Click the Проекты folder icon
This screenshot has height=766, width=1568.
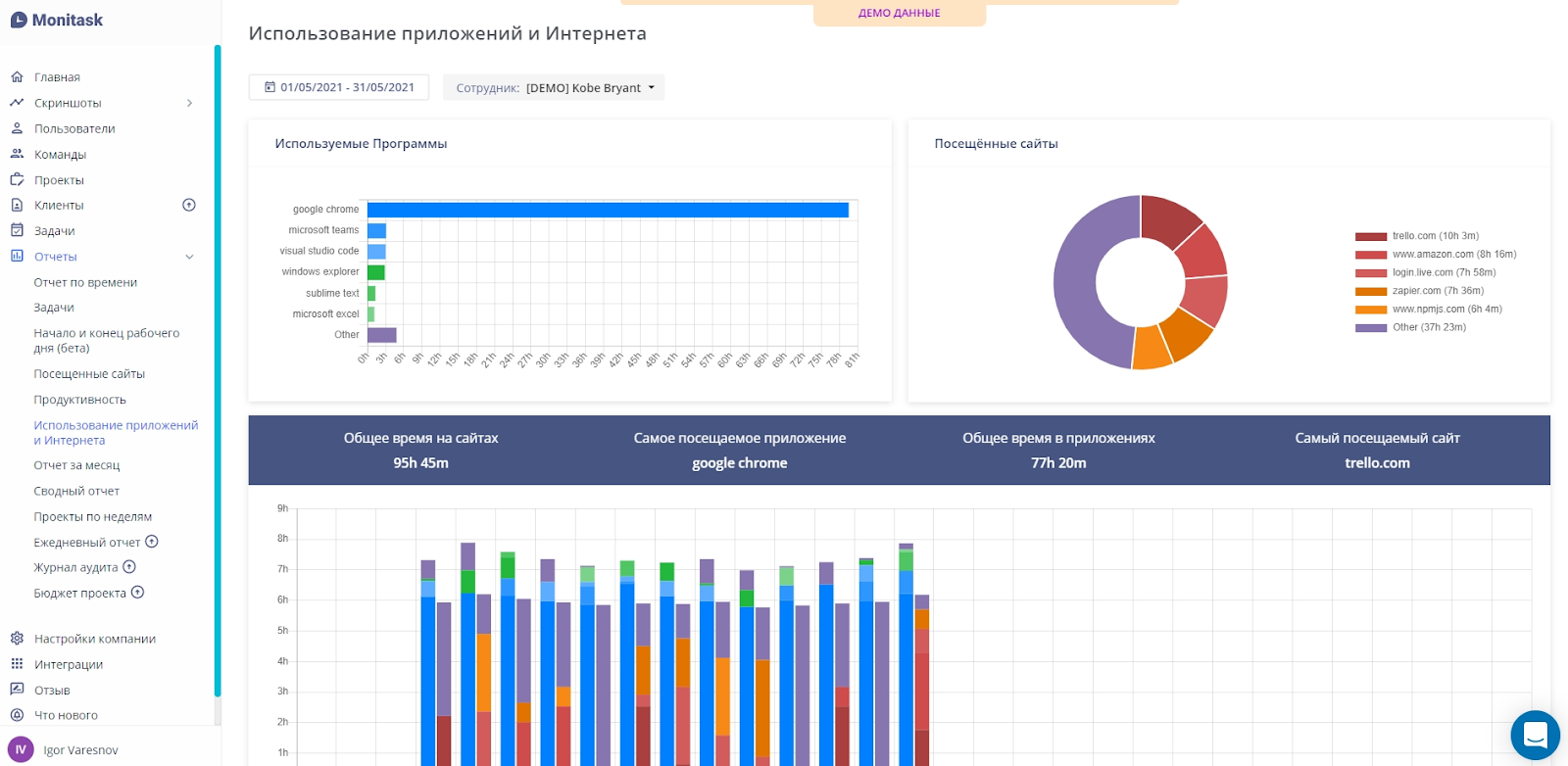(17, 179)
